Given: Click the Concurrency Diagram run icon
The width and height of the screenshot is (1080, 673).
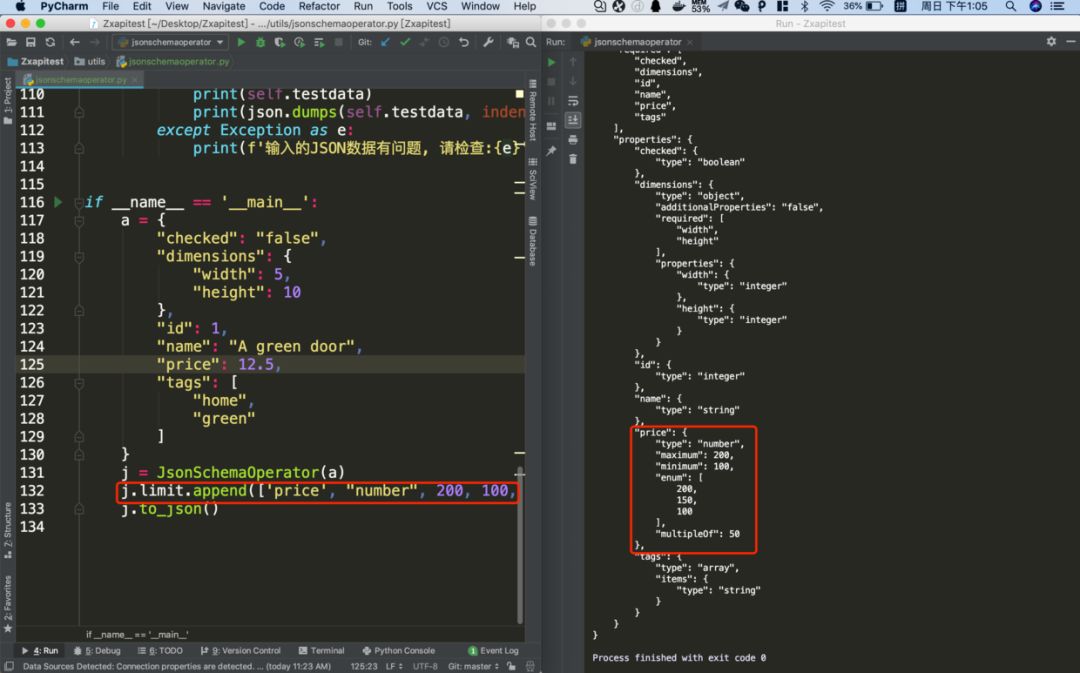Looking at the screenshot, I should [x=319, y=42].
